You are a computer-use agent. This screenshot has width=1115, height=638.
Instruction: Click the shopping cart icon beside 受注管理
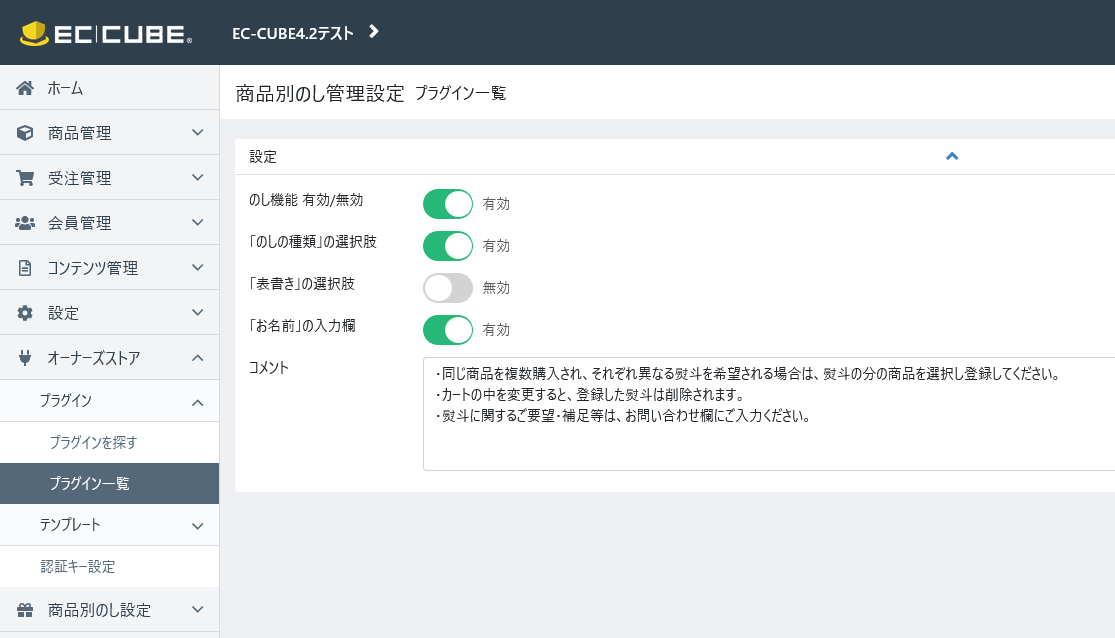pyautogui.click(x=25, y=178)
